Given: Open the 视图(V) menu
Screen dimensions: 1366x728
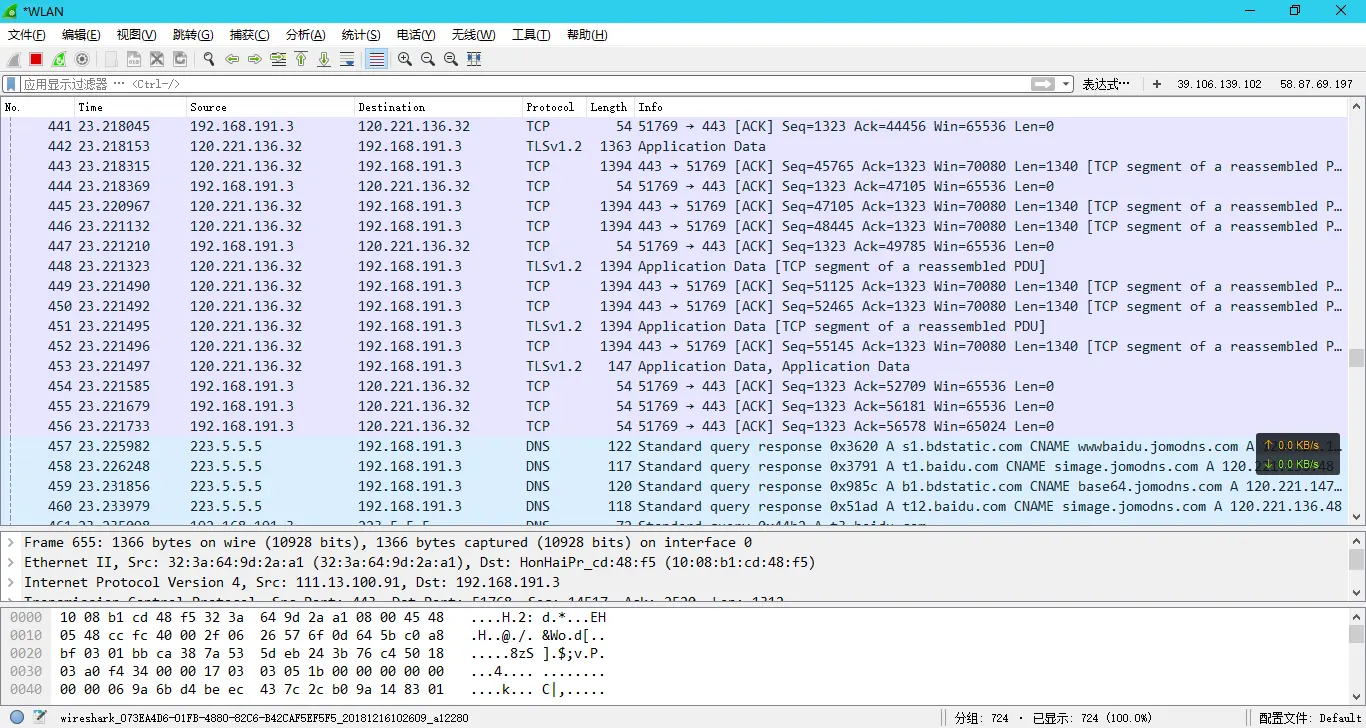Looking at the screenshot, I should point(137,35).
